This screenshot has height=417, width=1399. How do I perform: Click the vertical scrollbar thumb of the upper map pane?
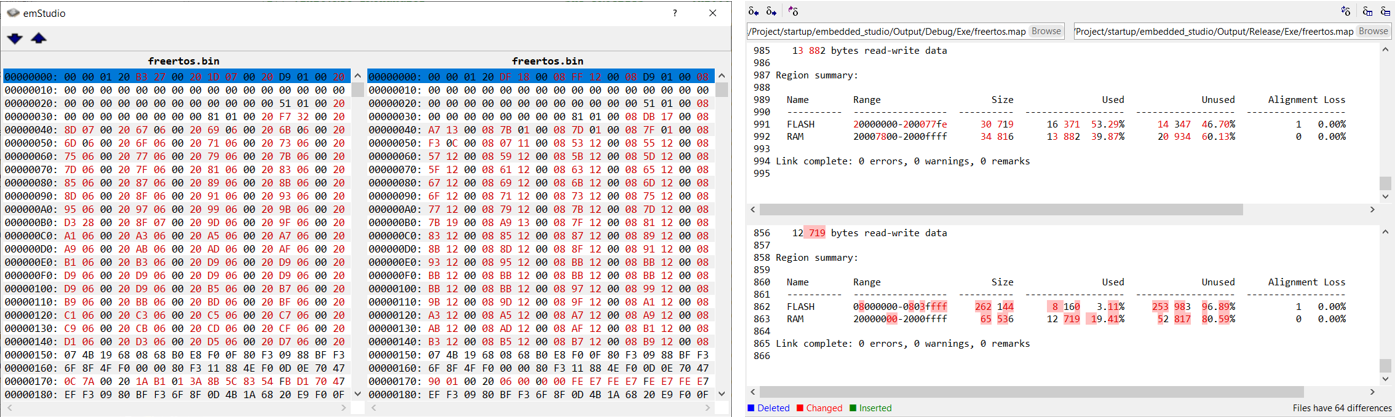click(1385, 183)
